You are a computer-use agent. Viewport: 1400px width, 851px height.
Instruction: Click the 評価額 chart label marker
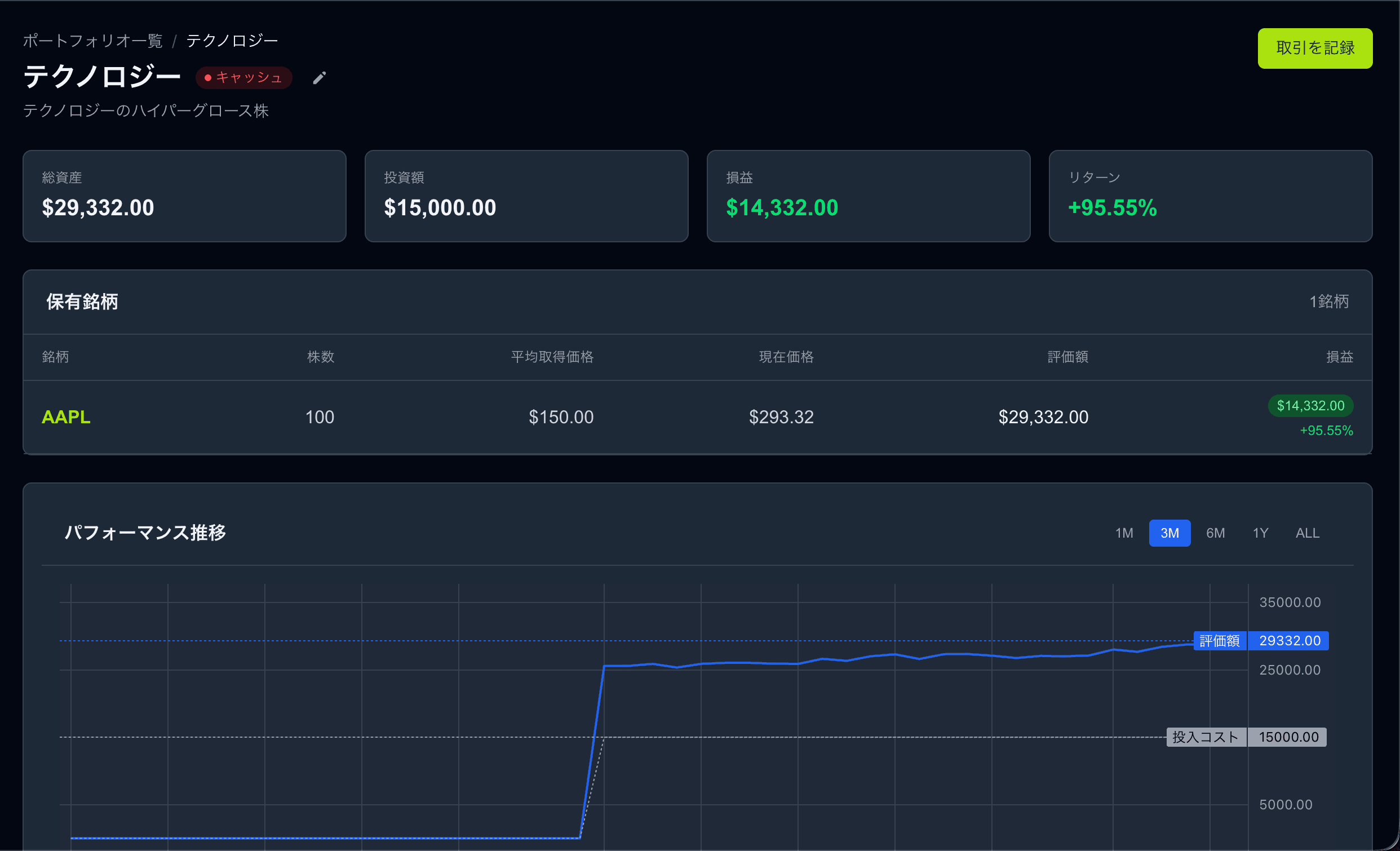(x=1219, y=641)
